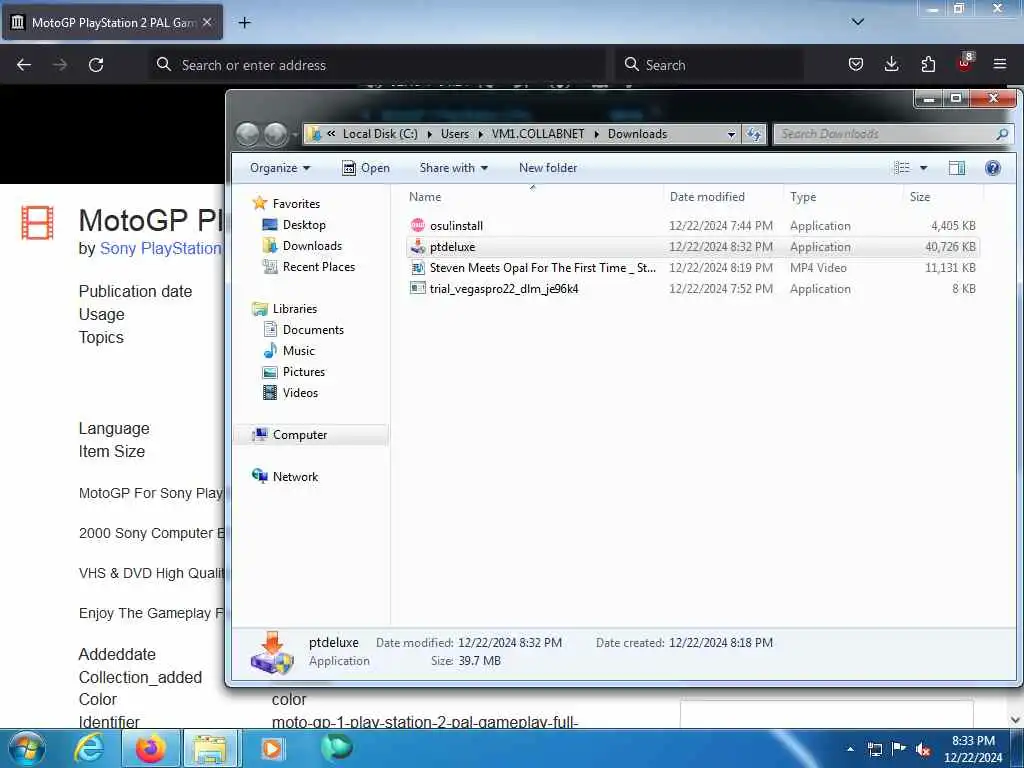This screenshot has height=768, width=1024.
Task: Click the taskbar clock 8:33 PM
Action: click(973, 749)
